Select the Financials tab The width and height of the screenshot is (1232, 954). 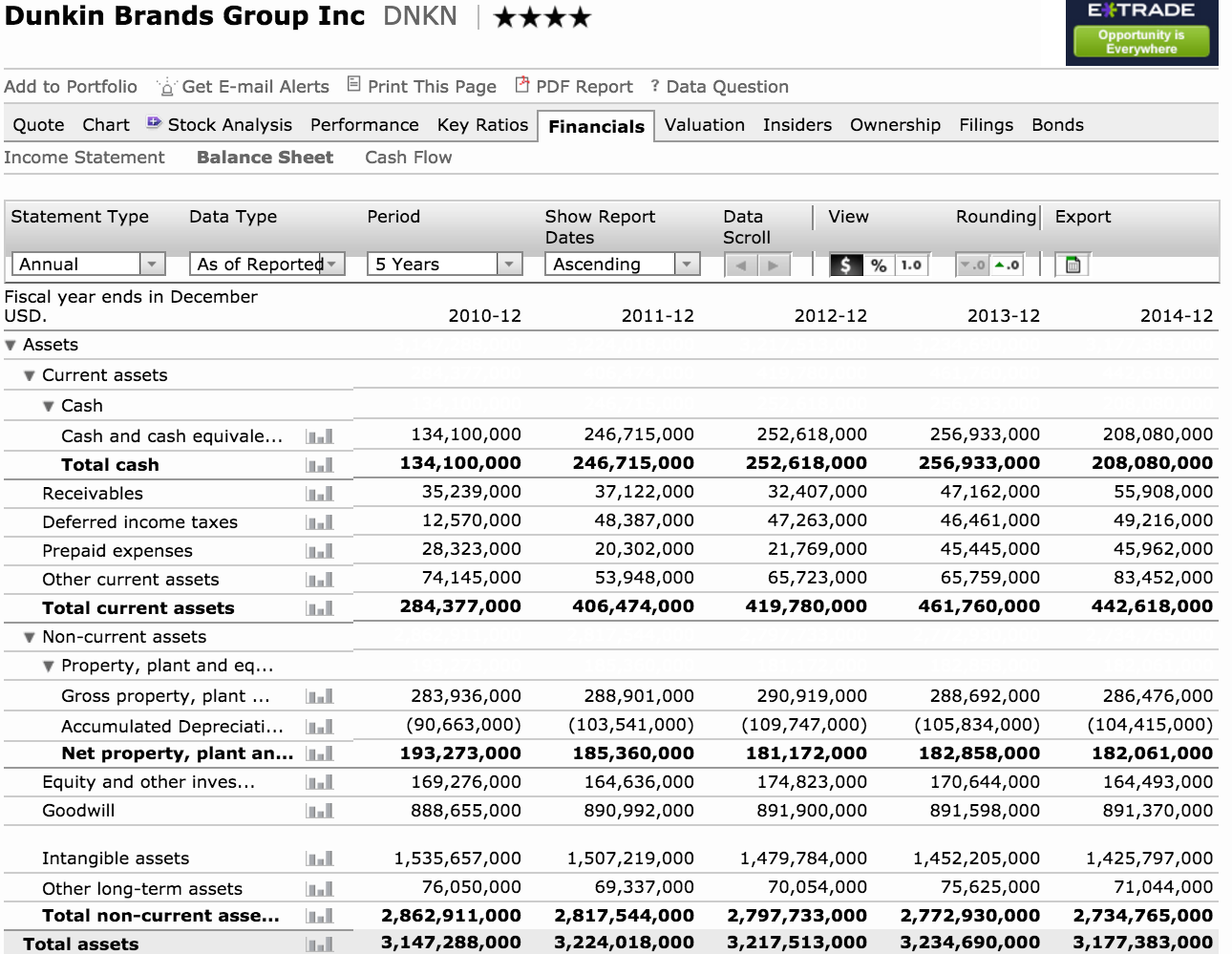click(597, 126)
